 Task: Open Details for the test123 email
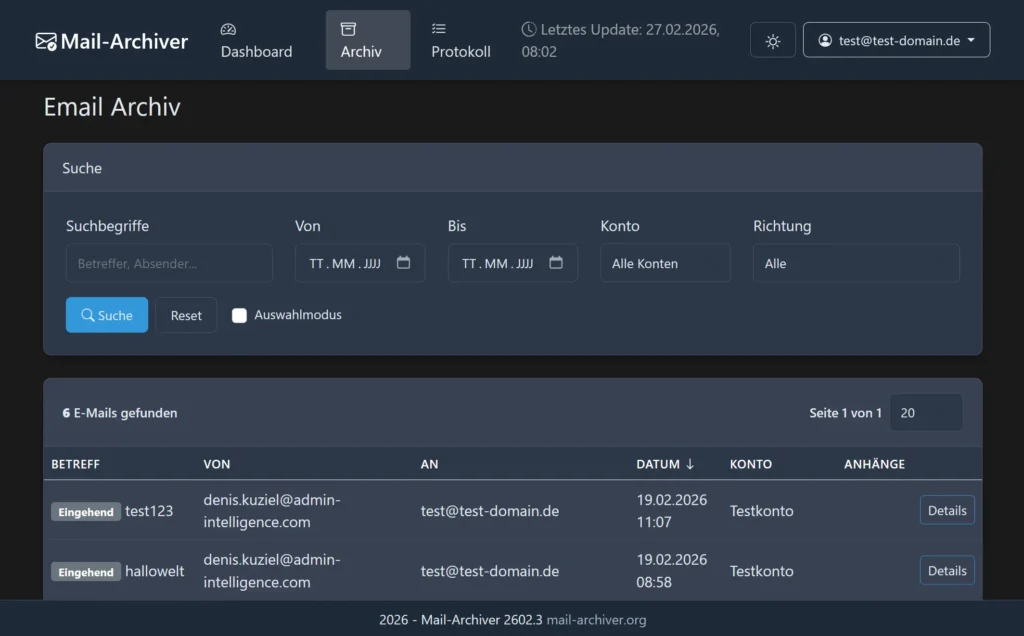click(x=946, y=510)
